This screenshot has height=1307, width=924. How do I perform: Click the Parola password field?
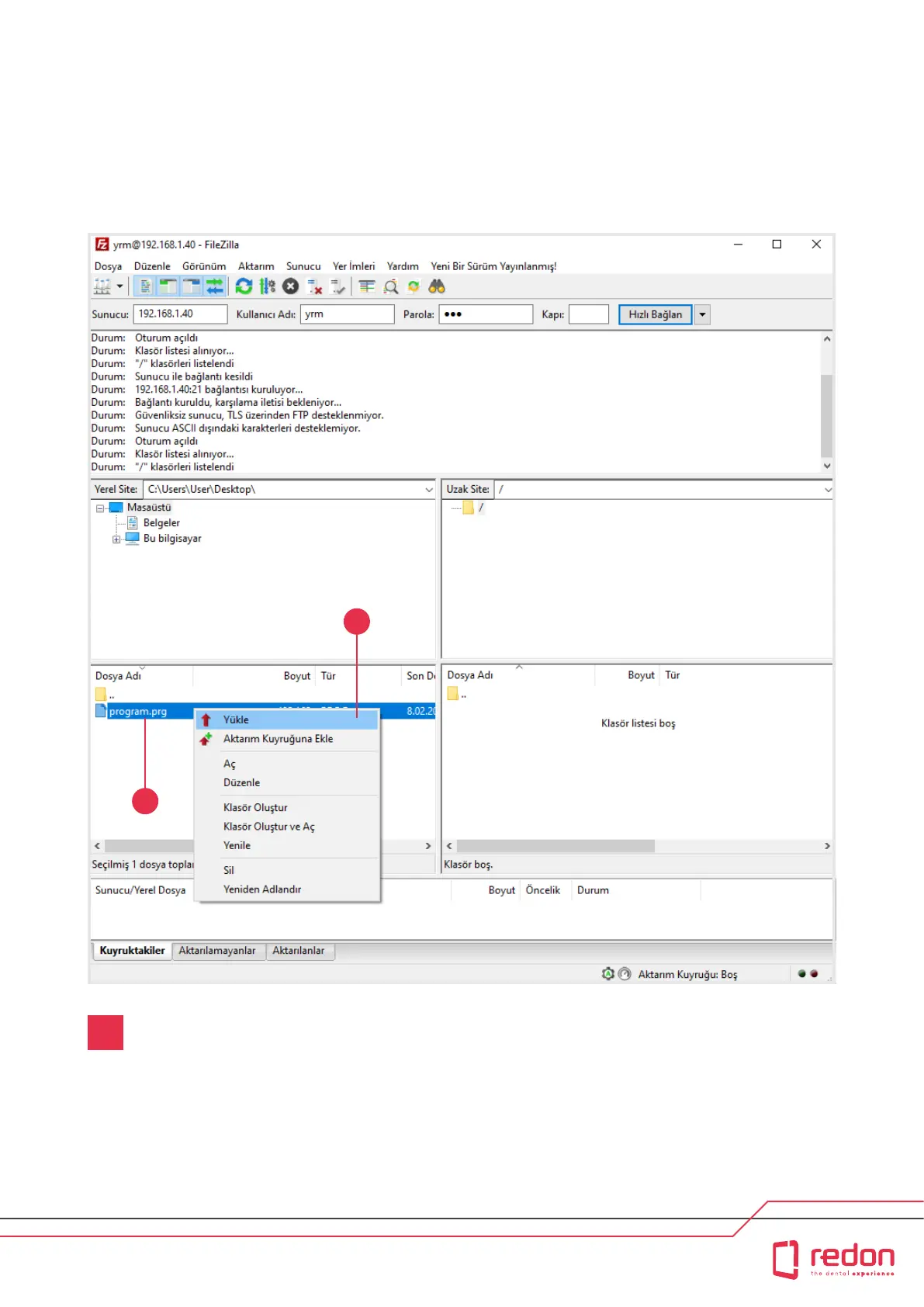486,314
